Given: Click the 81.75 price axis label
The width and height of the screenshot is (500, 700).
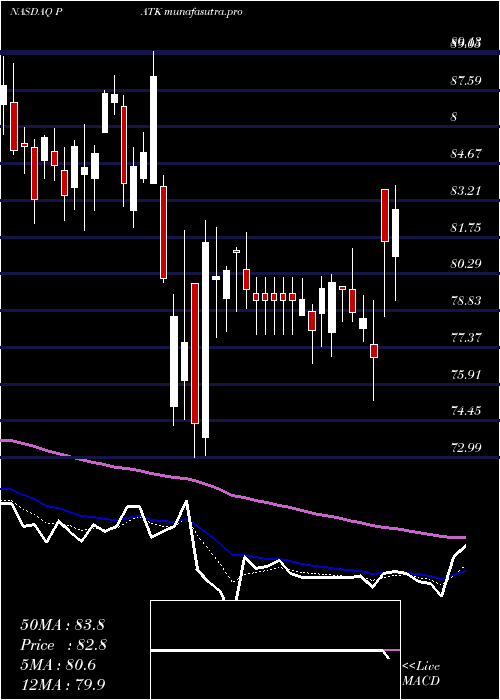Looking at the screenshot, I should [466, 227].
